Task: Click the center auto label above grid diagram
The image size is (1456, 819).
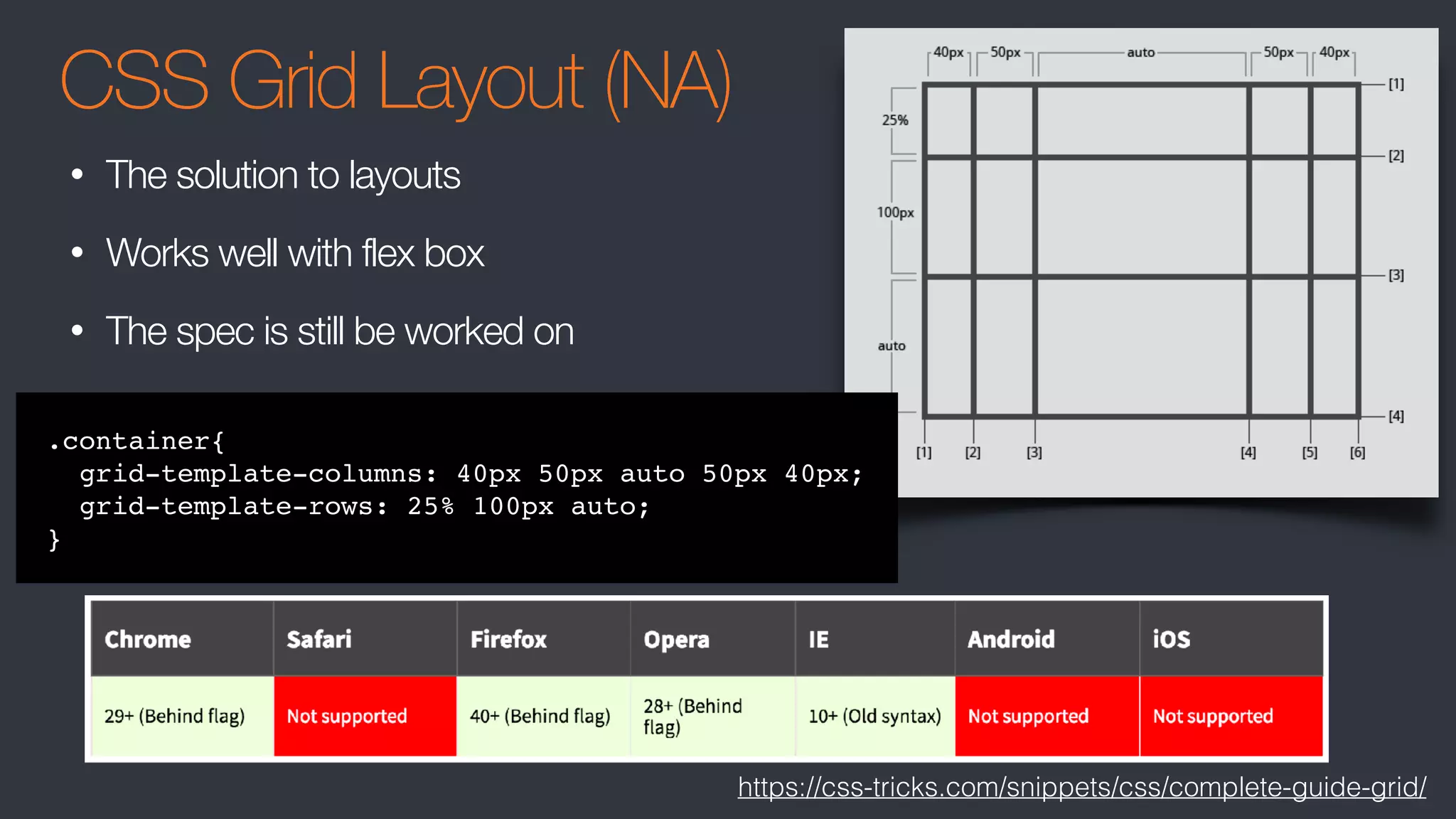Action: point(1140,53)
